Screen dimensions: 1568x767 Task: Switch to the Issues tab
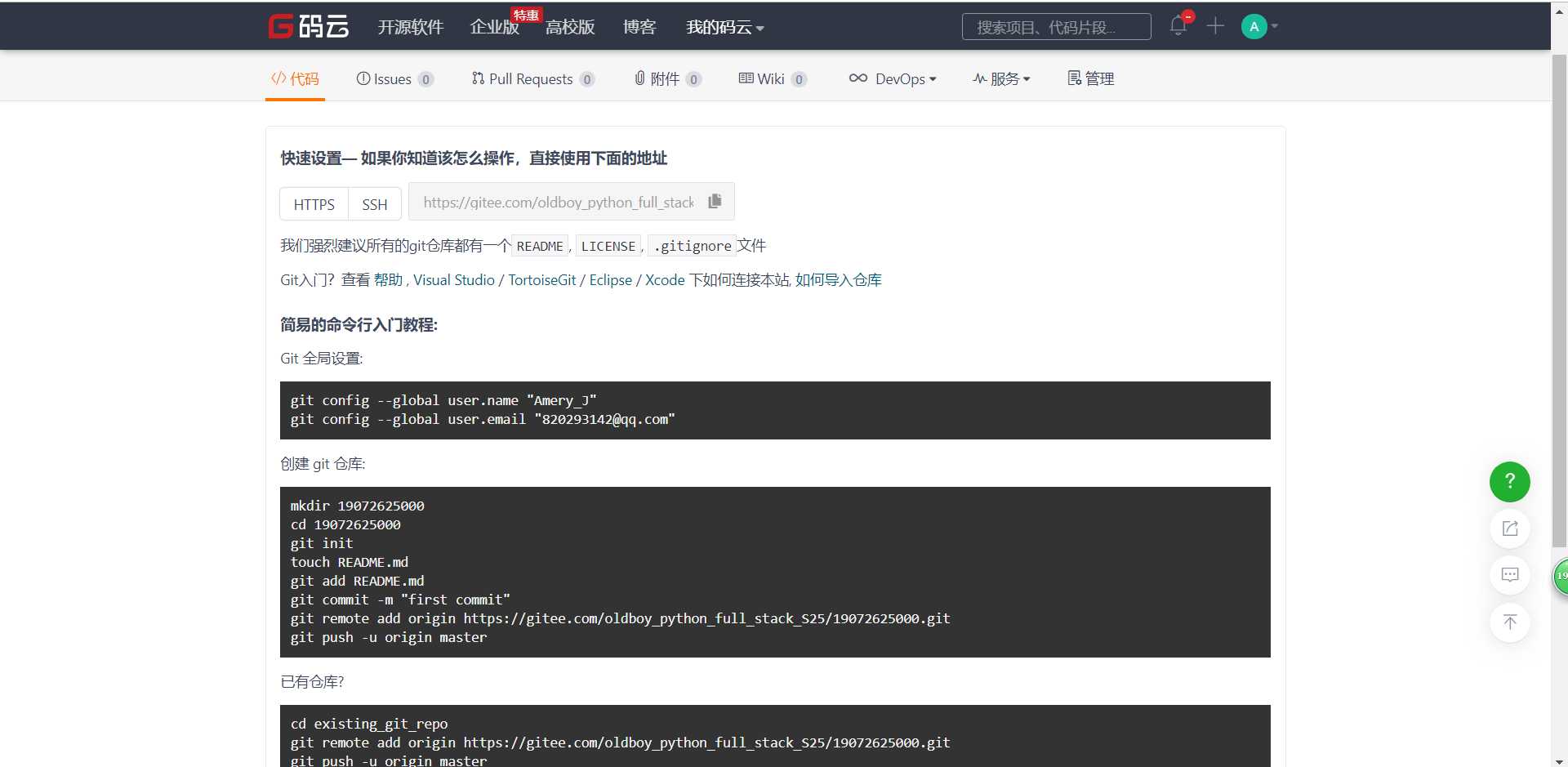tap(394, 78)
